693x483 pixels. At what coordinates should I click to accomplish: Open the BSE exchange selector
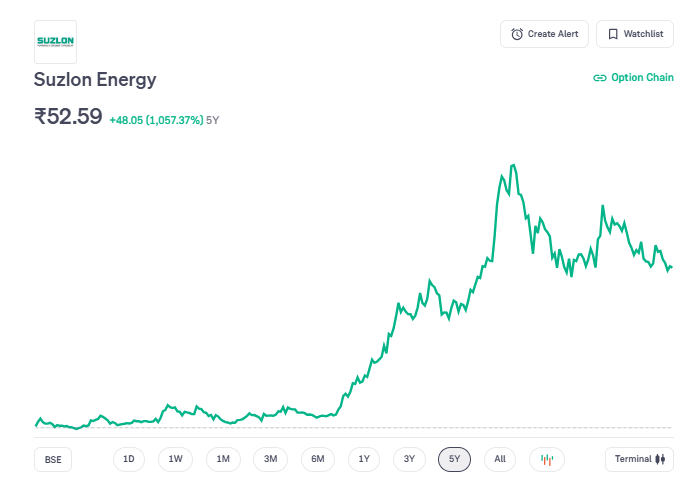[x=53, y=460]
